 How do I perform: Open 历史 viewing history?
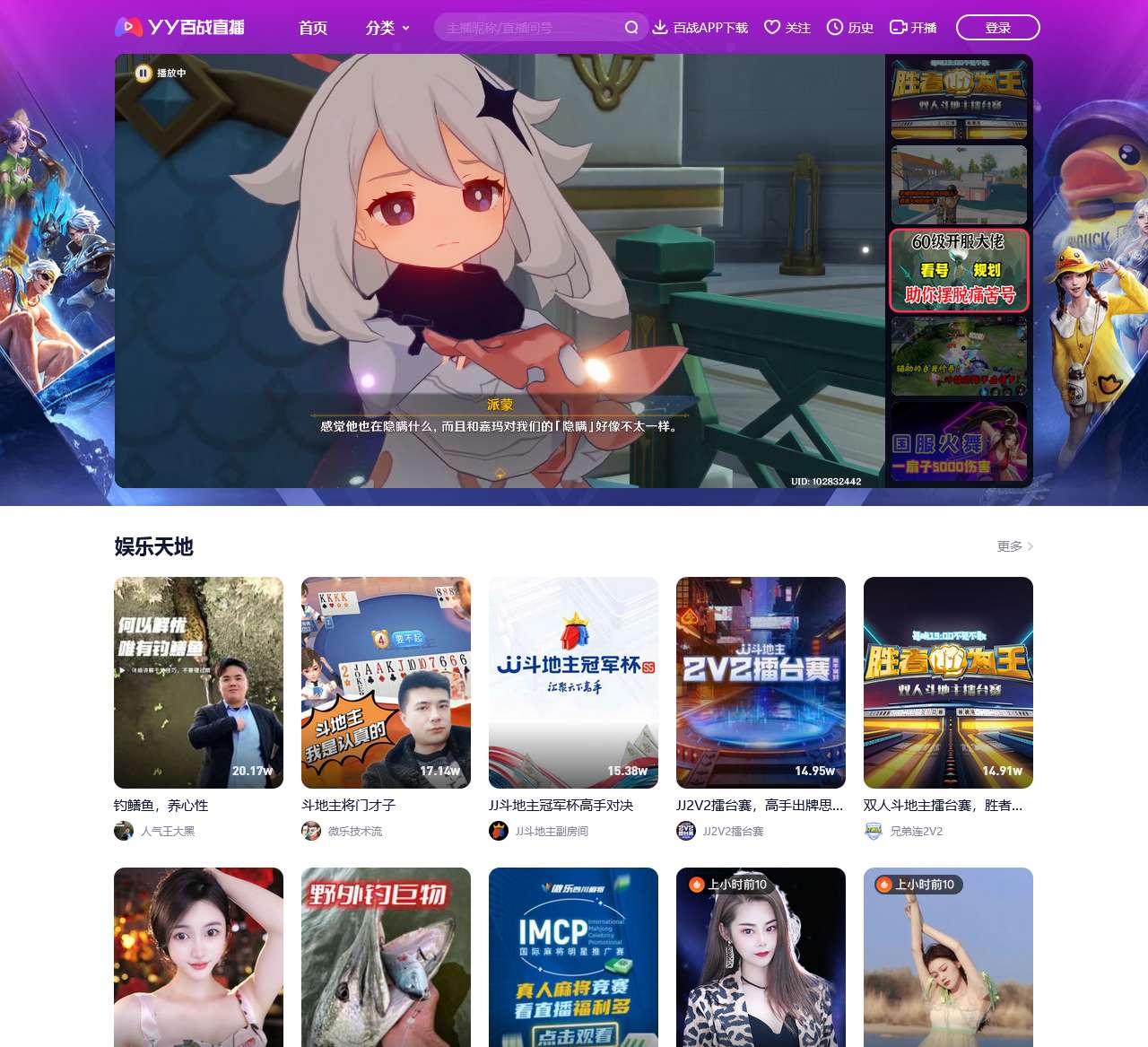pos(849,28)
